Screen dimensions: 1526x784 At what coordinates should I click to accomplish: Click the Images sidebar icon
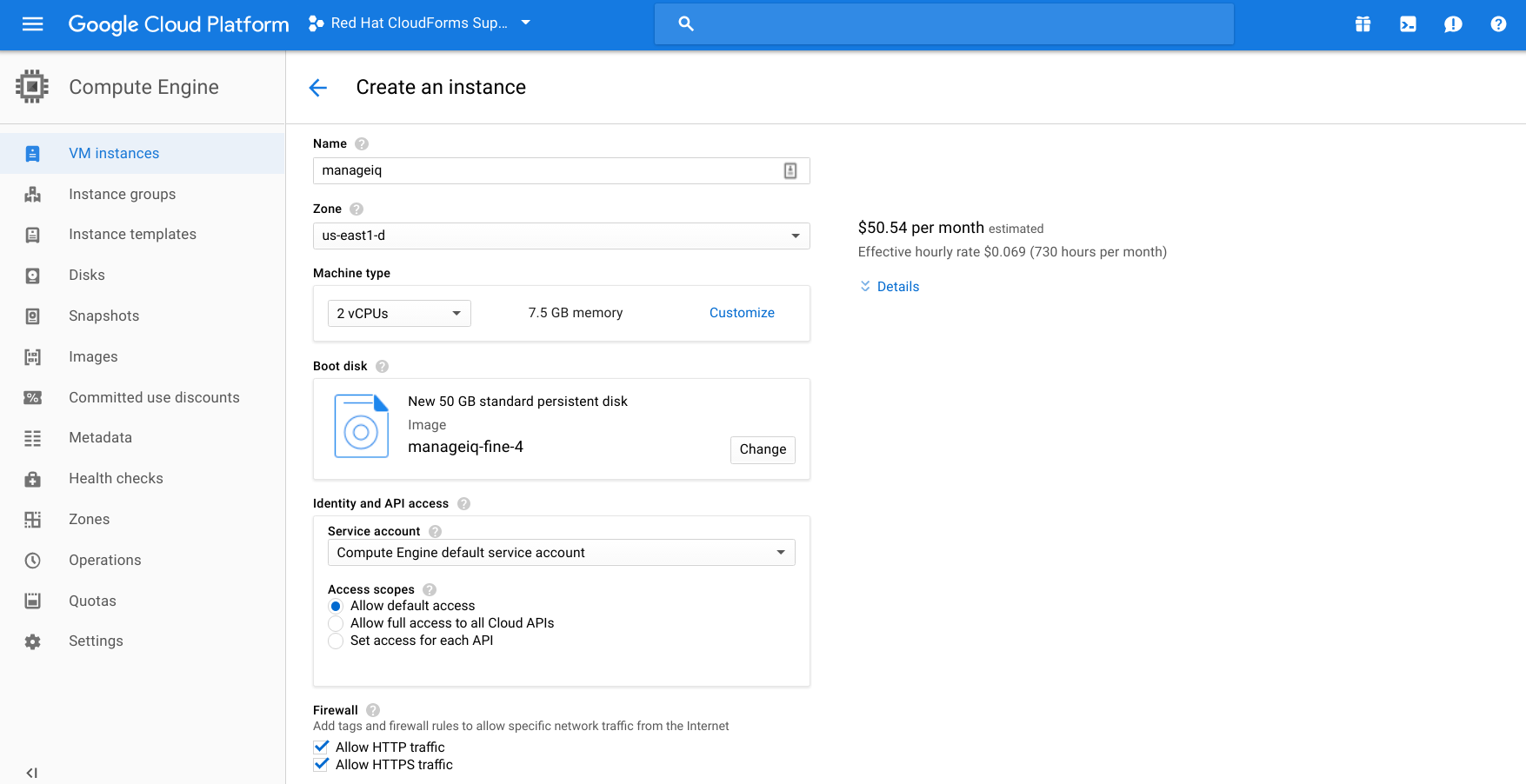(x=33, y=357)
